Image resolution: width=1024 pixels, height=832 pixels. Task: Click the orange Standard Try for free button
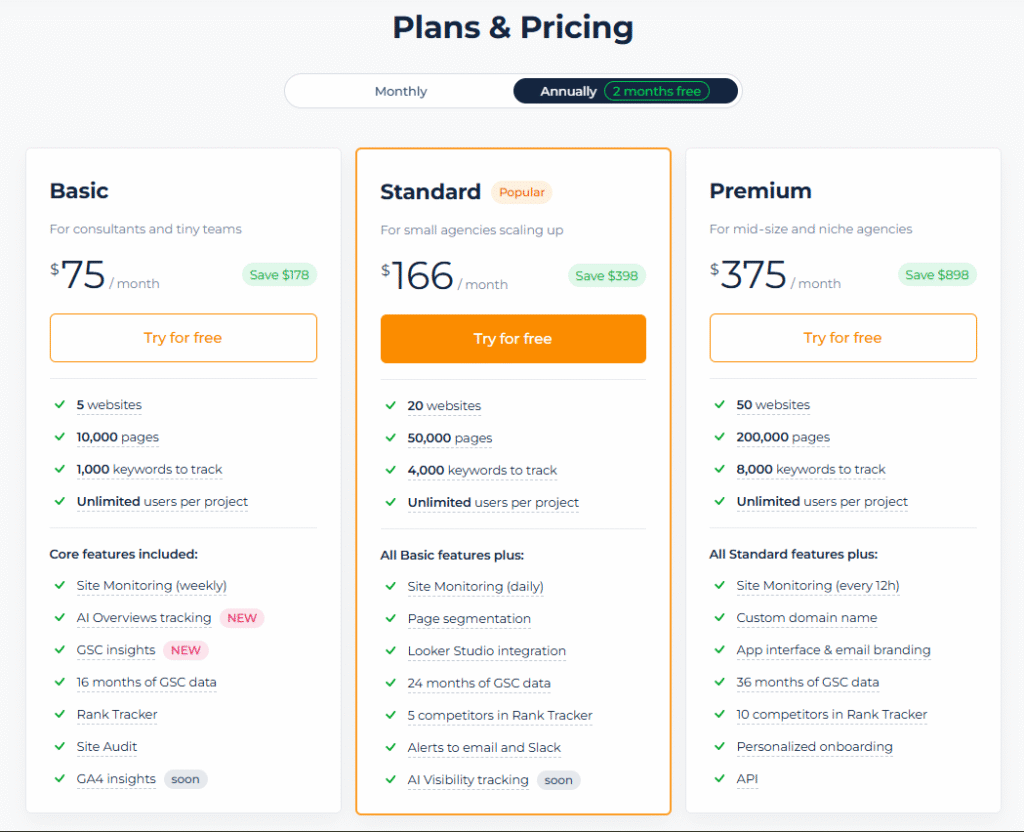(x=513, y=339)
